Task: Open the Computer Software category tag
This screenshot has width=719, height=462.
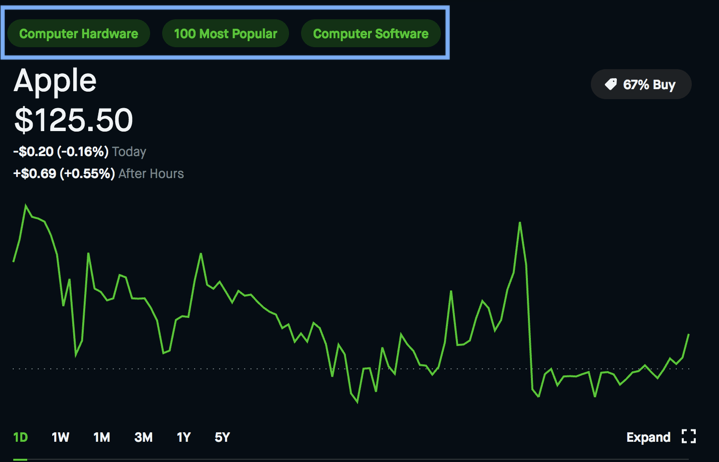Action: click(371, 33)
